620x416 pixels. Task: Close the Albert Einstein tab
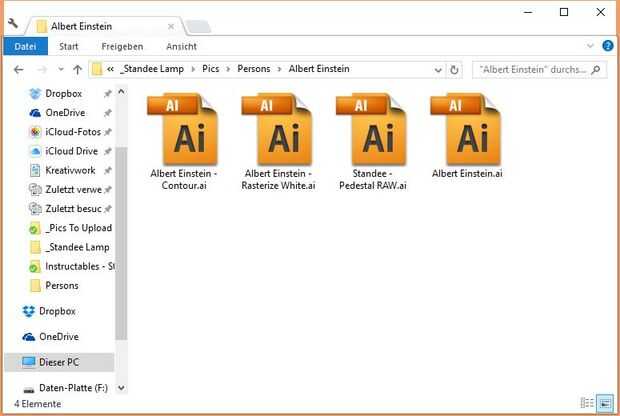click(x=171, y=26)
